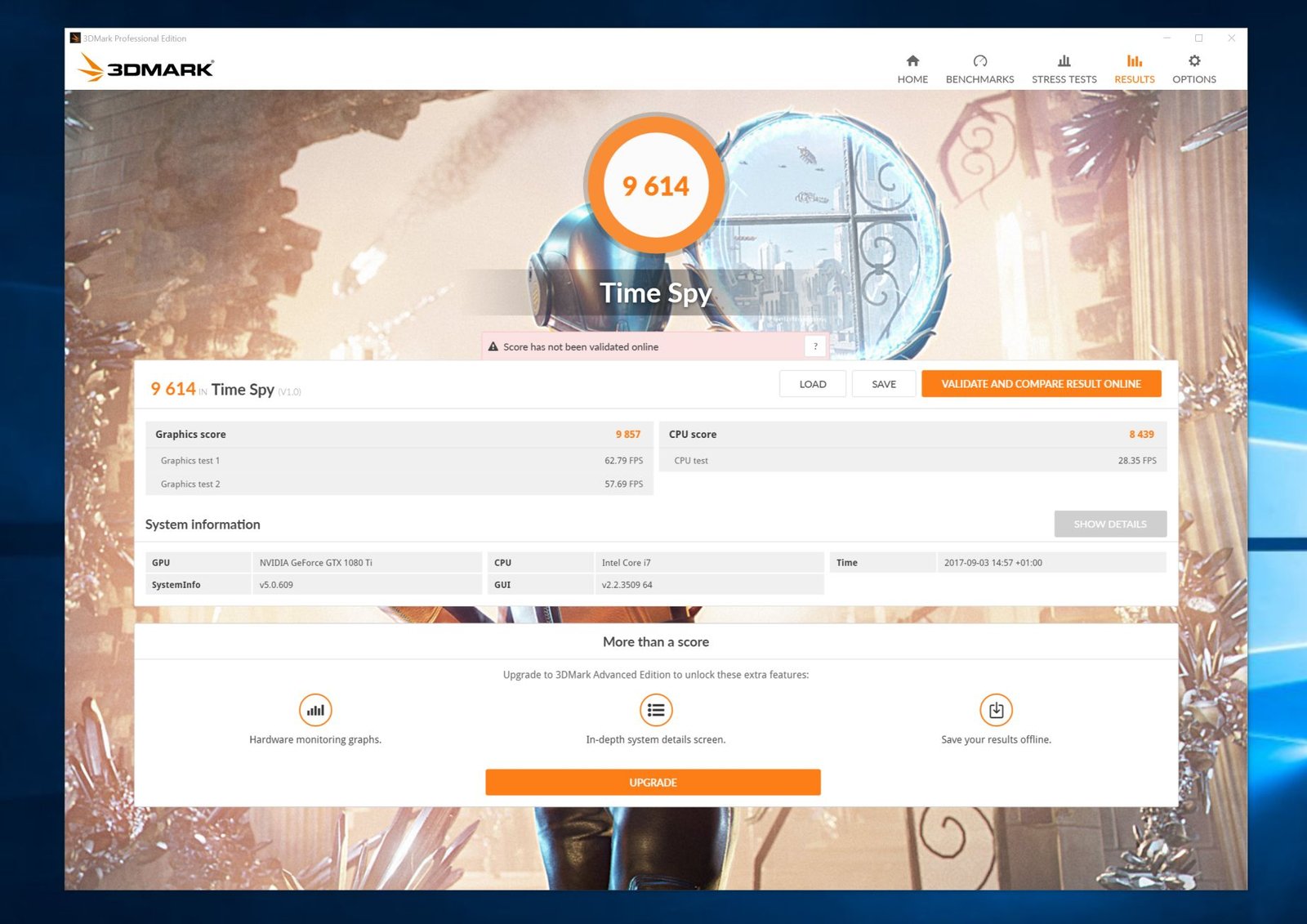This screenshot has height=924, width=1307.
Task: Select the RESULTS tab label
Action: coord(1135,79)
